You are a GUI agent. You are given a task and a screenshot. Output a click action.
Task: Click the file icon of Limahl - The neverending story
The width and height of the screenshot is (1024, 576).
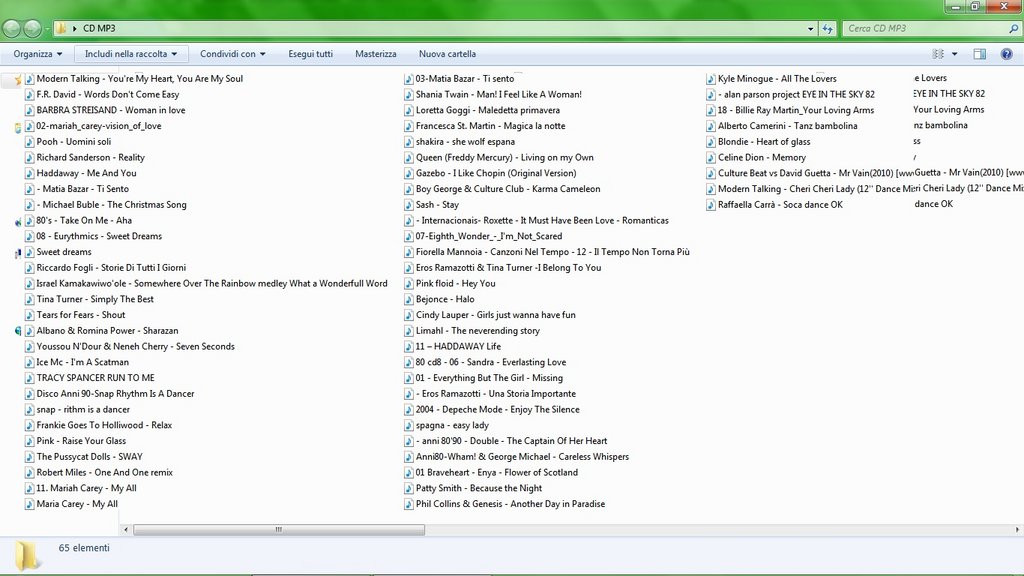coord(409,330)
